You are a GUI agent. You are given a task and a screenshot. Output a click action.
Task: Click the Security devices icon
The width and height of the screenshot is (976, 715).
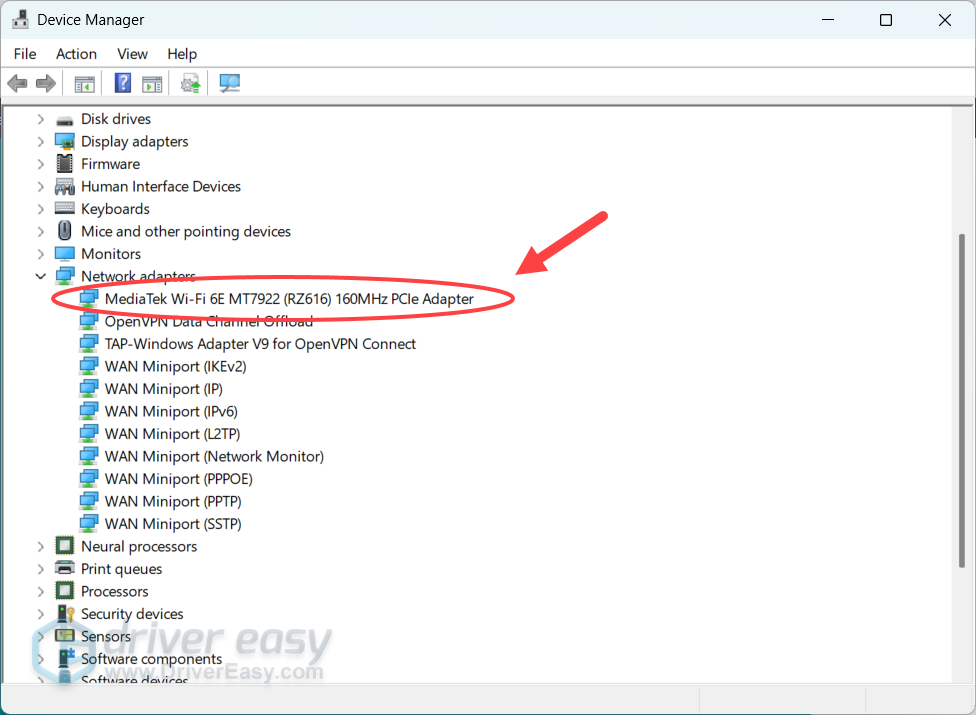(65, 614)
